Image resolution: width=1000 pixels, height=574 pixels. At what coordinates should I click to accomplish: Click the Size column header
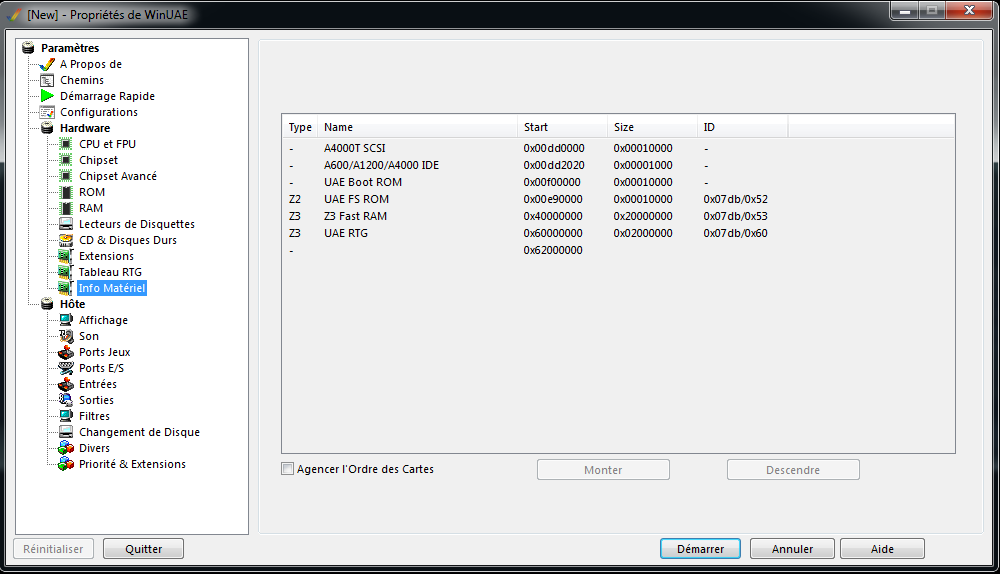pos(652,127)
